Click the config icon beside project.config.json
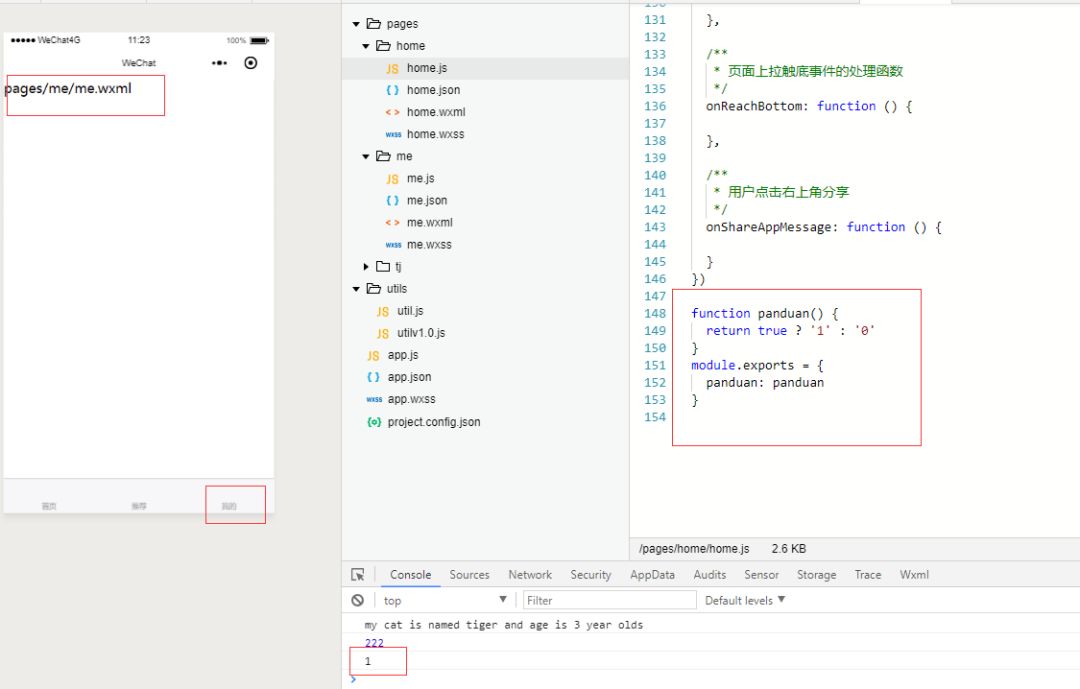The width and height of the screenshot is (1080, 689). 374,422
